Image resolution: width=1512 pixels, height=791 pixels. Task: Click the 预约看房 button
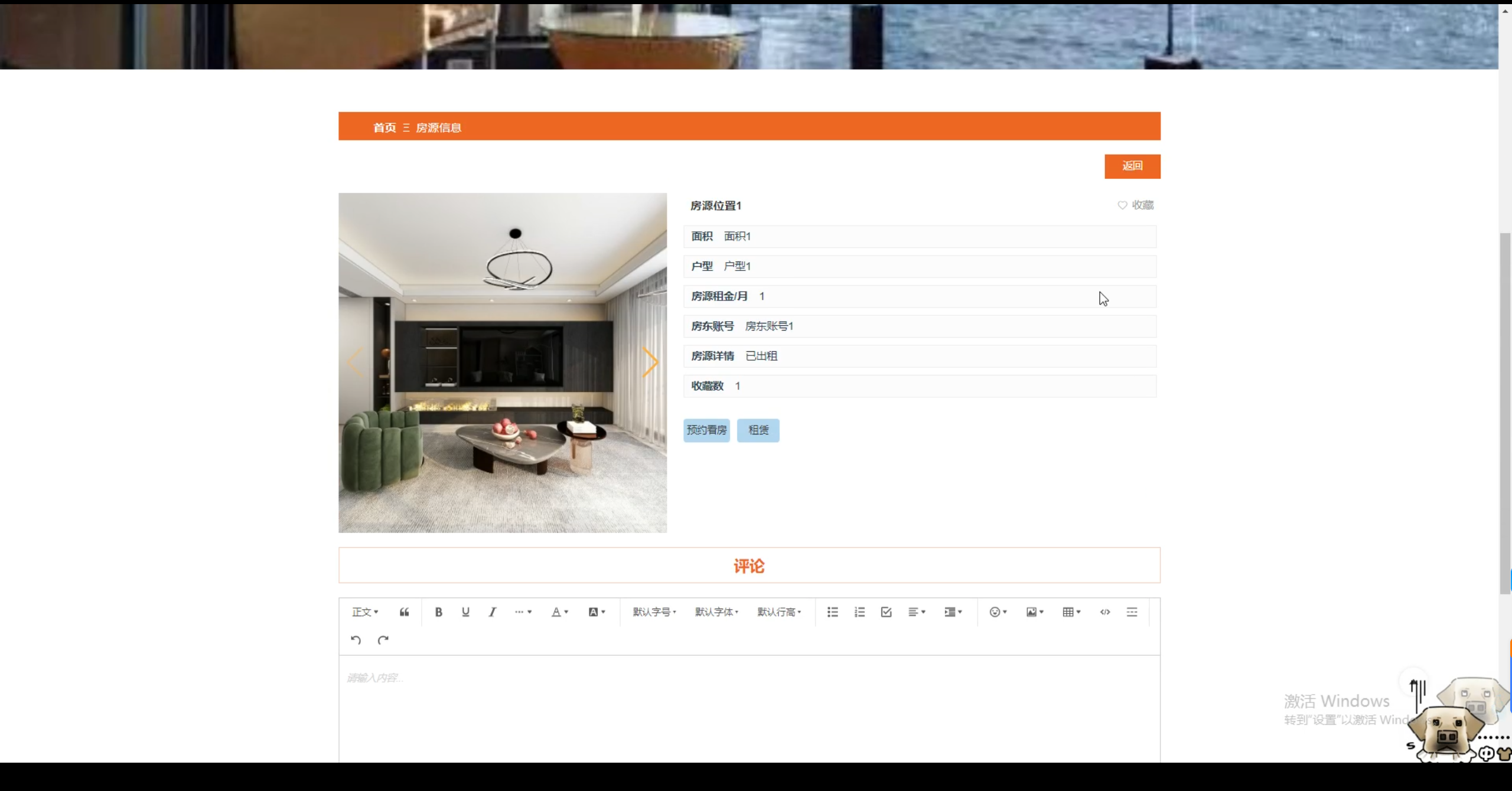706,430
